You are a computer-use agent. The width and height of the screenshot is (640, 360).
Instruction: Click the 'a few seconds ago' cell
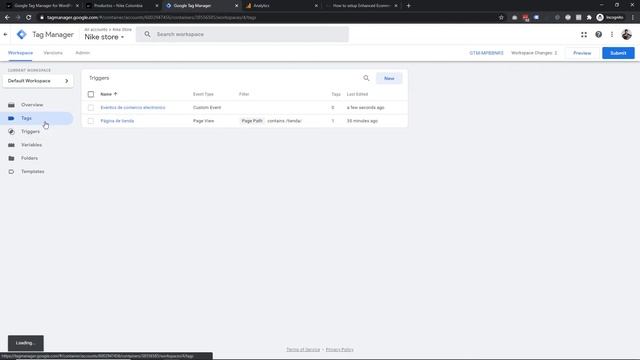pos(365,108)
